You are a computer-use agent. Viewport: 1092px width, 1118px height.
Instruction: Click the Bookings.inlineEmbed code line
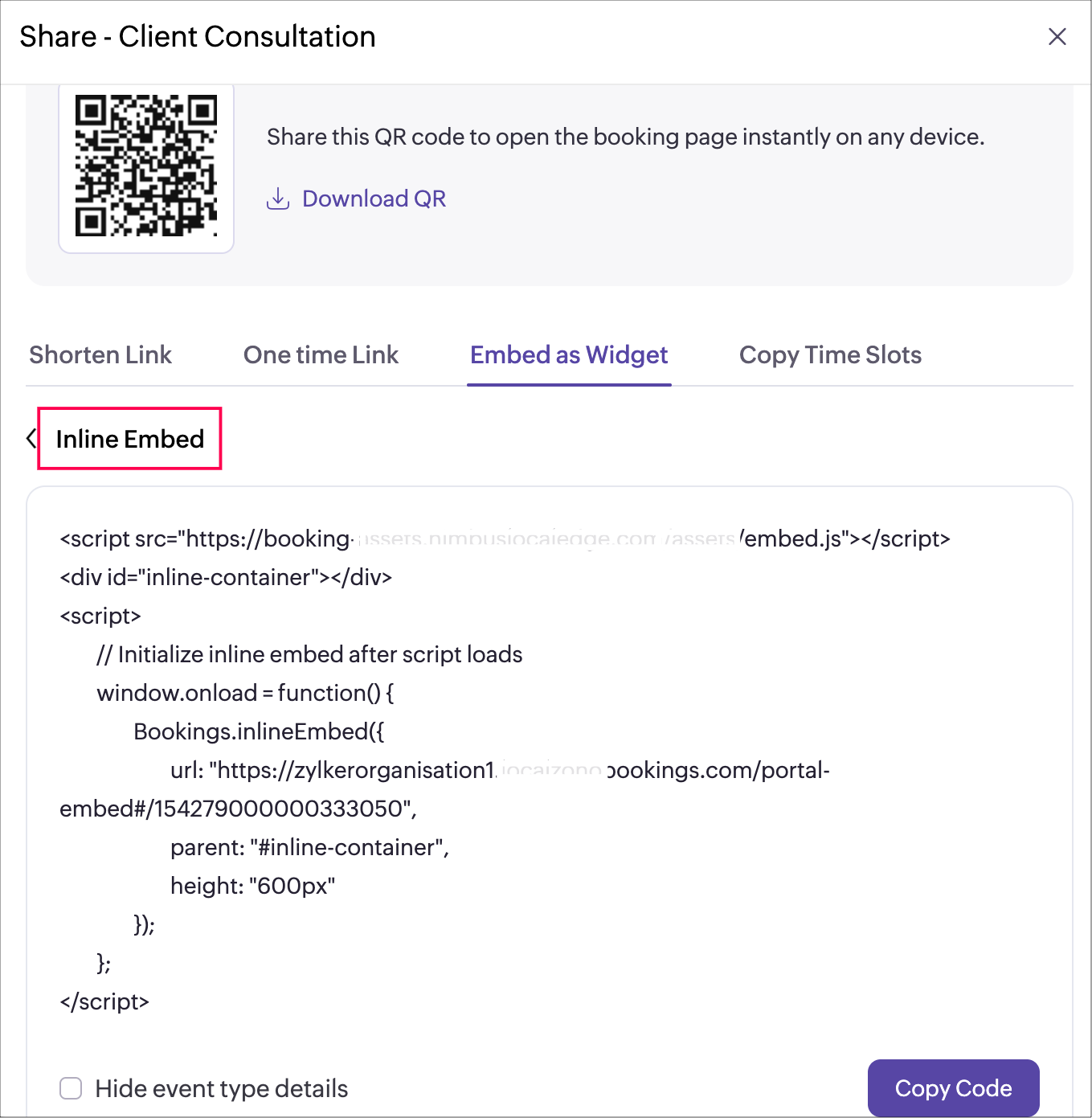(259, 731)
